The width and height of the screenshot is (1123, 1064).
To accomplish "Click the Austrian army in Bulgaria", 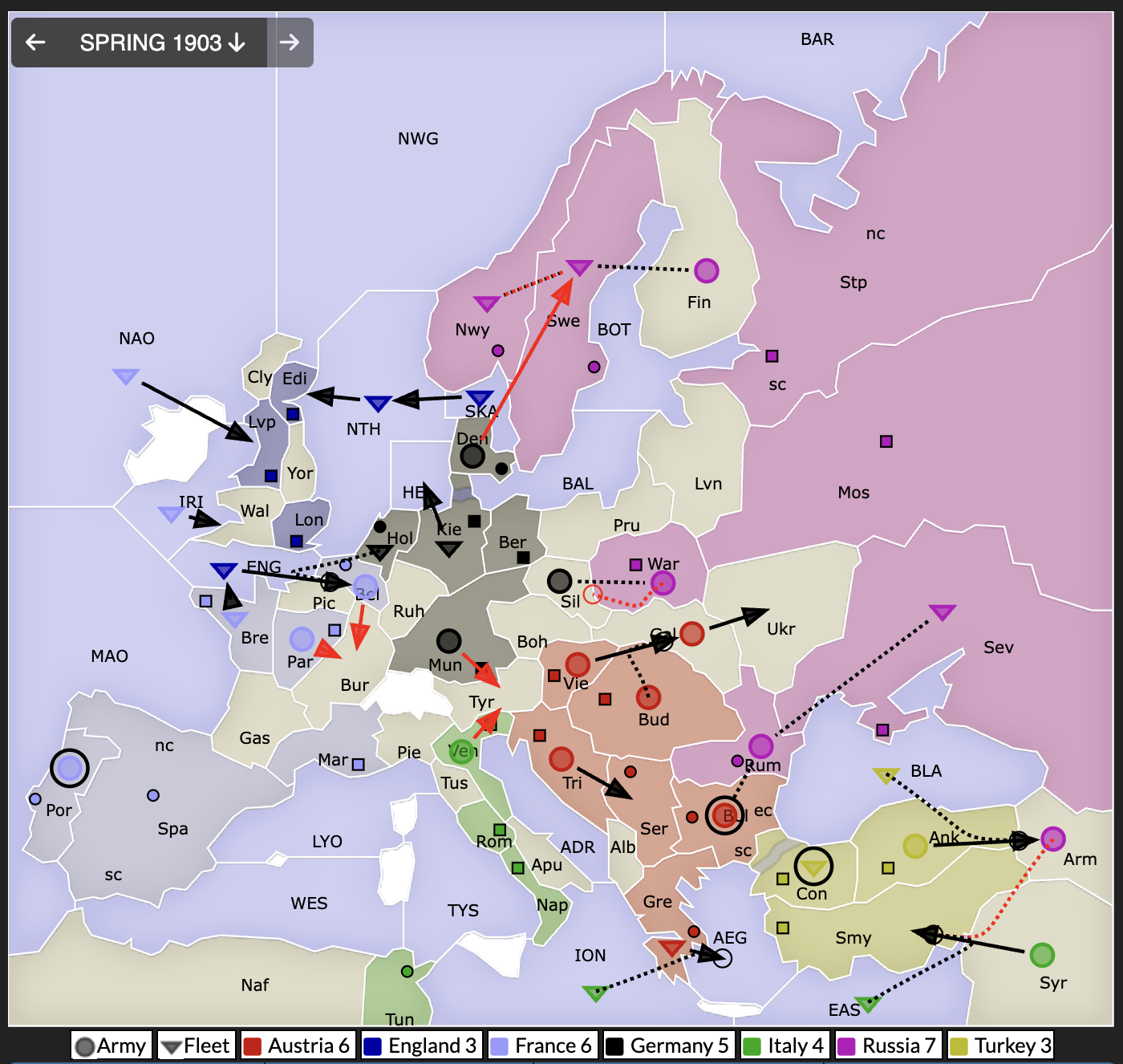I will [x=725, y=815].
